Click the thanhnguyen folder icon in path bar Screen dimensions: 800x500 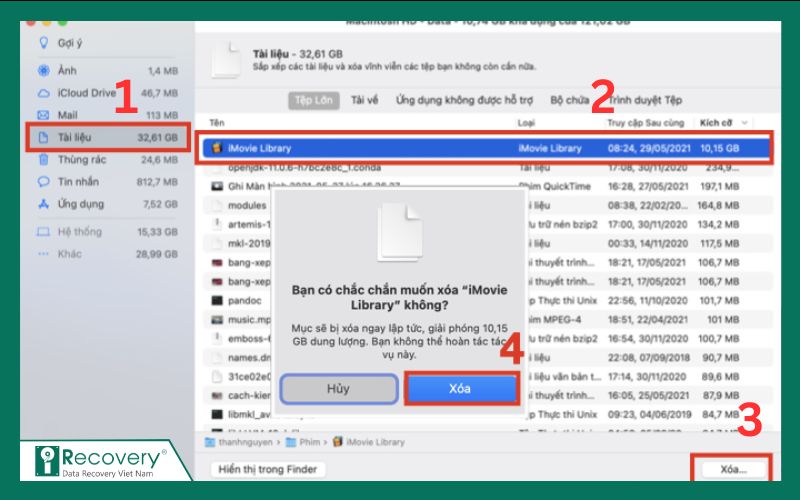point(210,442)
